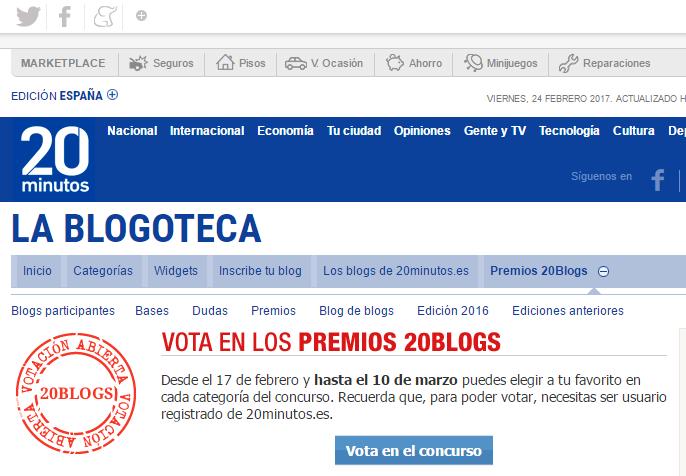Open Inscribe tu blog tab
This screenshot has width=686, height=476.
tap(260, 271)
